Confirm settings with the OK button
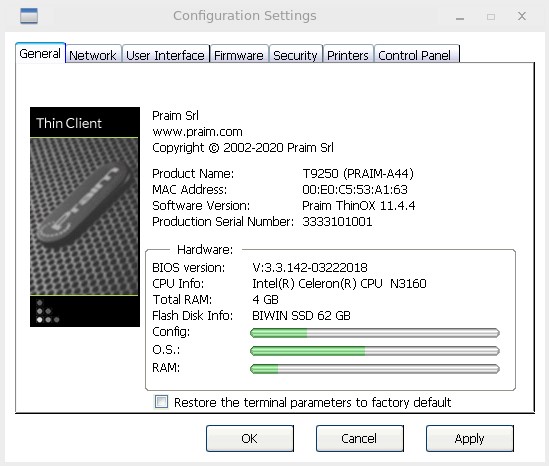The height and width of the screenshot is (466, 549). (250, 438)
